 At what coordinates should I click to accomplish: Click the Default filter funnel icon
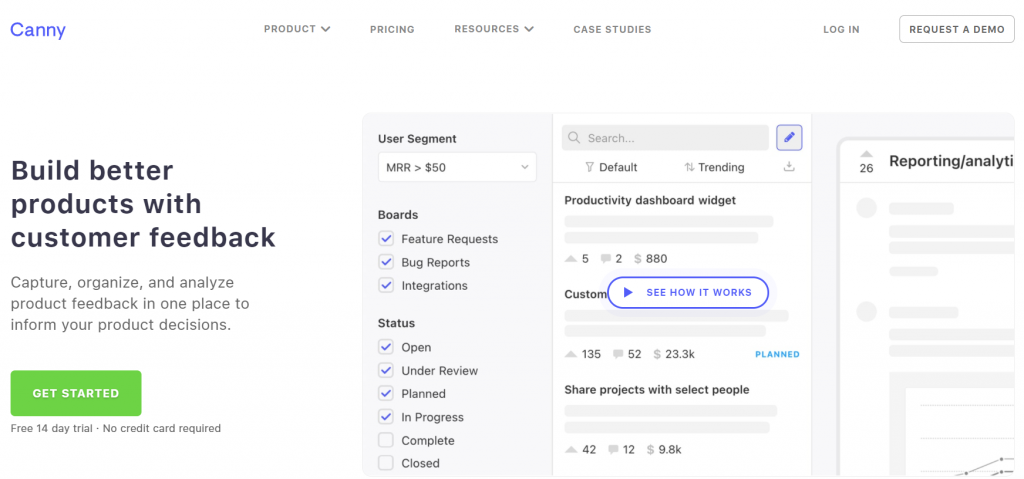tap(590, 167)
